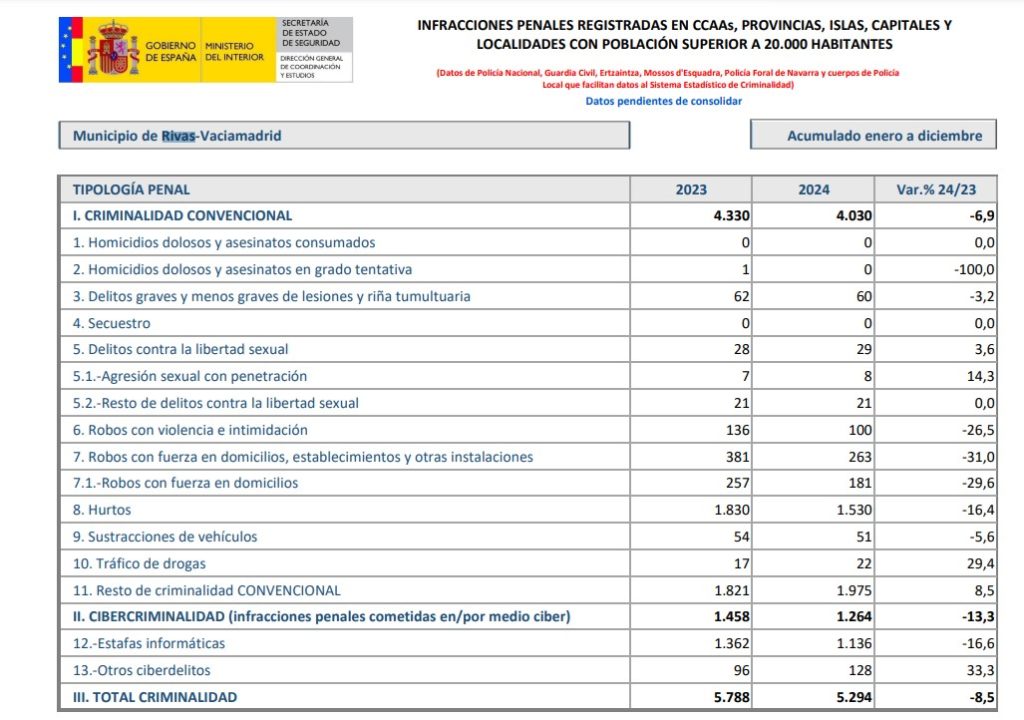This screenshot has height=720, width=1024.
Task: Select '3. Delitos graves y menos graves de lesiones' row
Action: (x=528, y=296)
